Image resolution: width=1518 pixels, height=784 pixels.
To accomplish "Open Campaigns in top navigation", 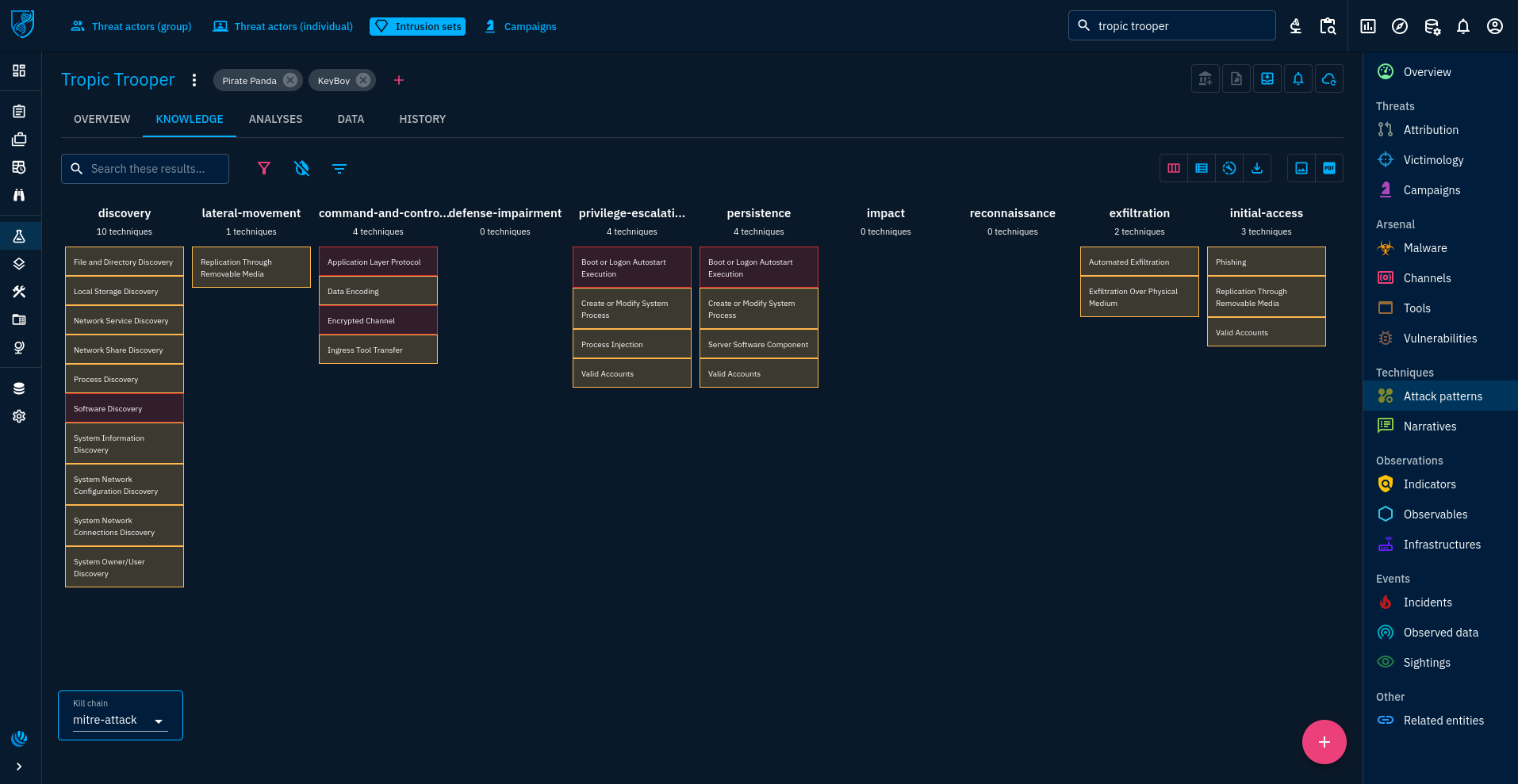I will point(520,26).
